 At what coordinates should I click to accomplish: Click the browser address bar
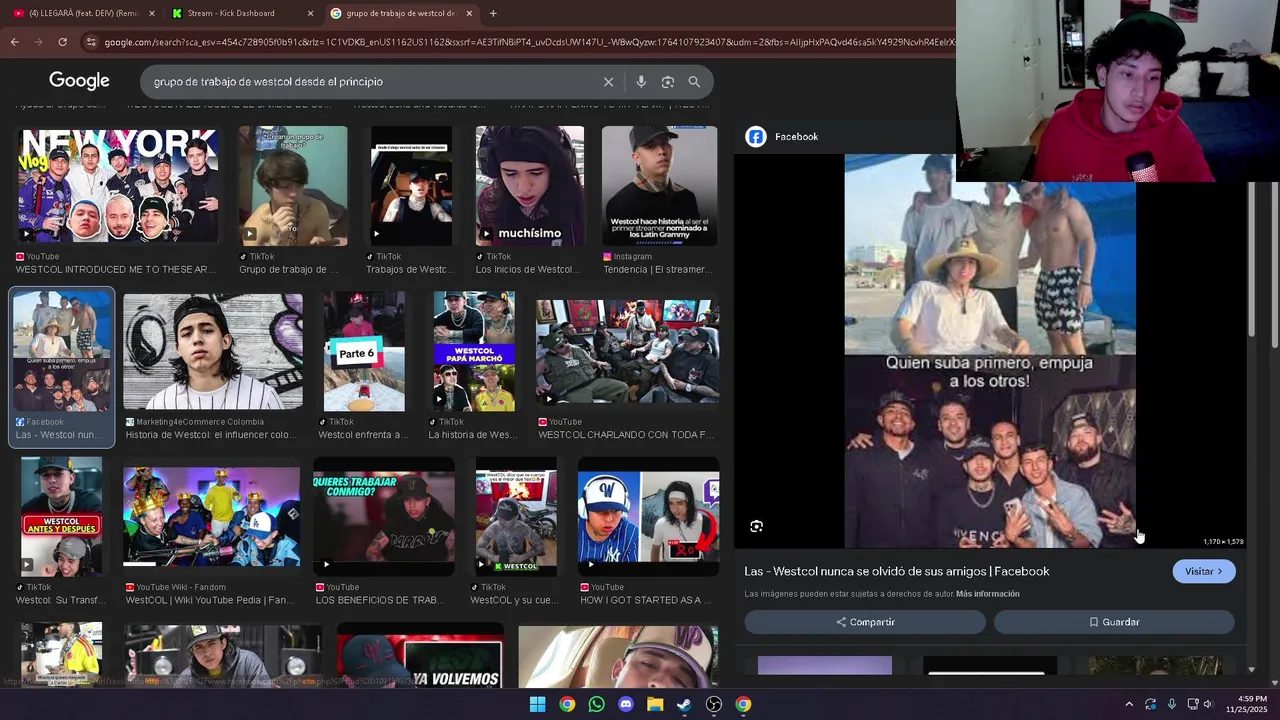(x=528, y=42)
